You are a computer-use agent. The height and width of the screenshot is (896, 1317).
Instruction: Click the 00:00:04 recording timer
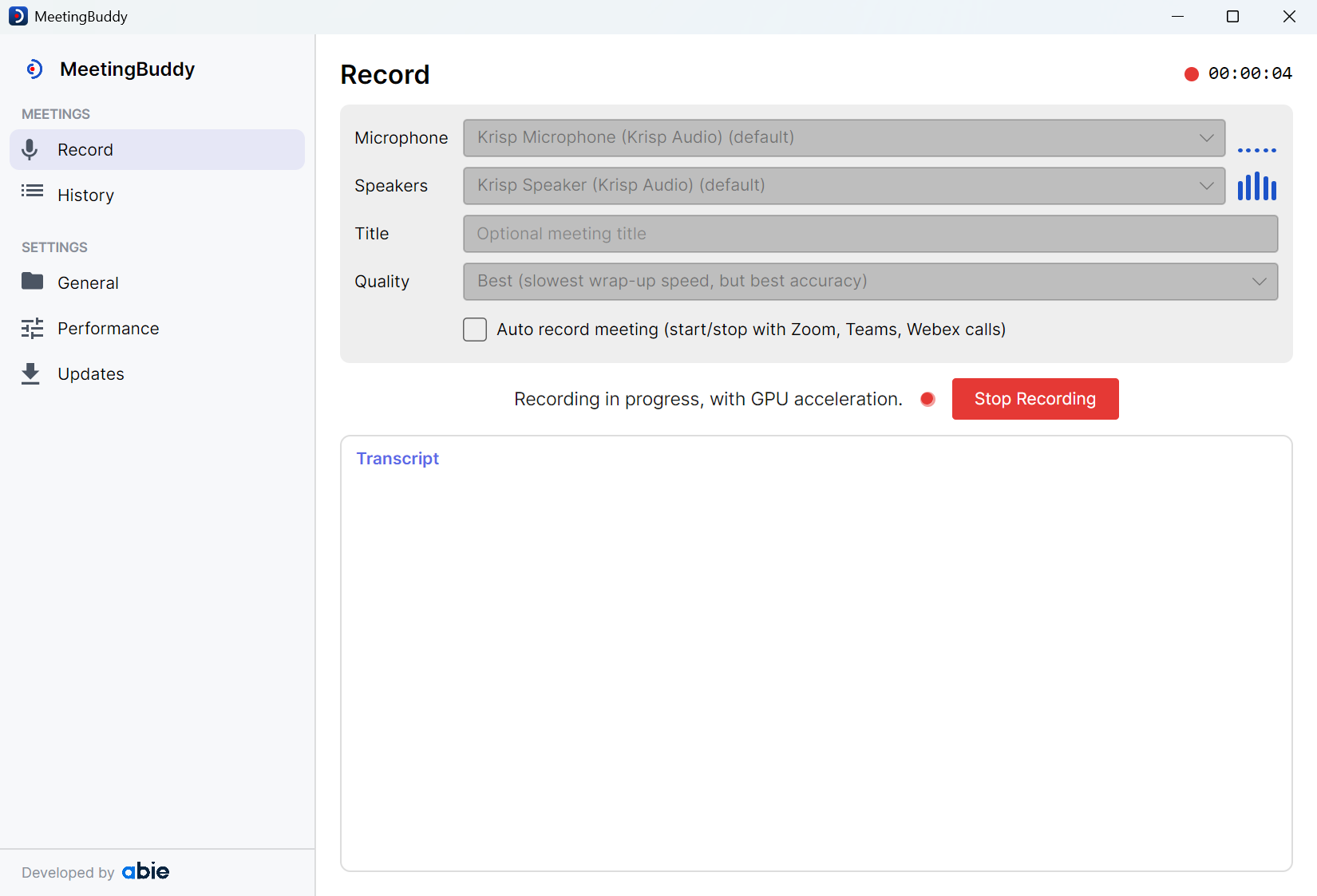1250,73
